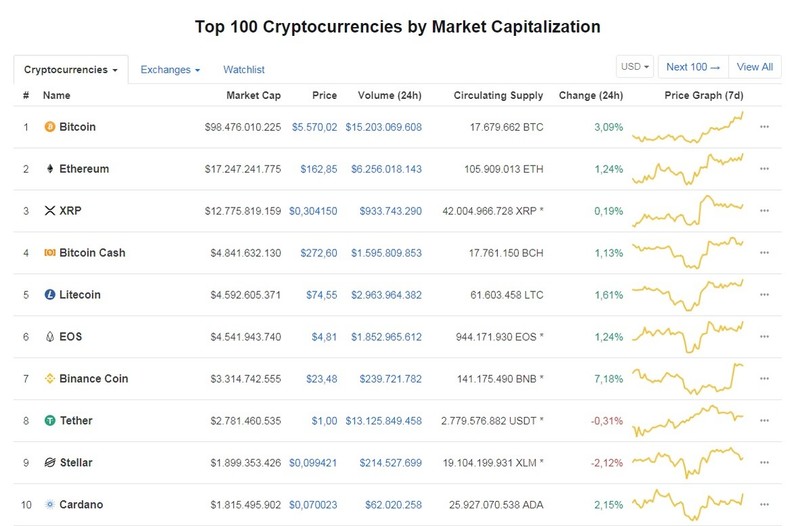
Task: Click the Ethereum logo icon
Action: pos(49,169)
